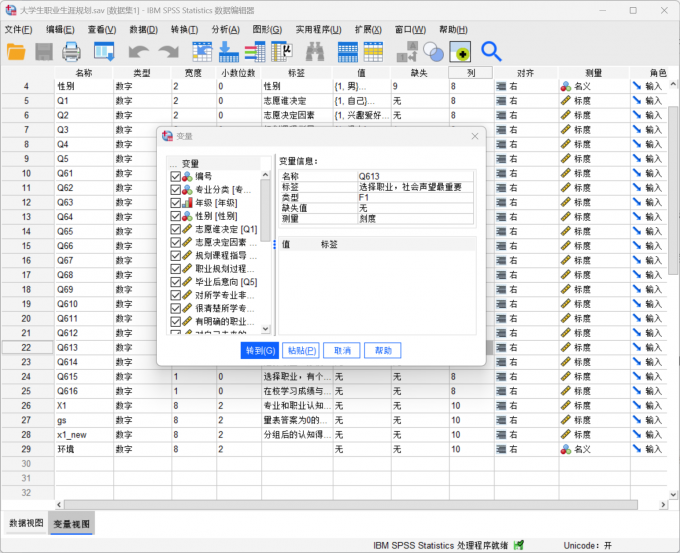Click name cell x1_new
The height and width of the screenshot is (553, 680).
pos(84,435)
